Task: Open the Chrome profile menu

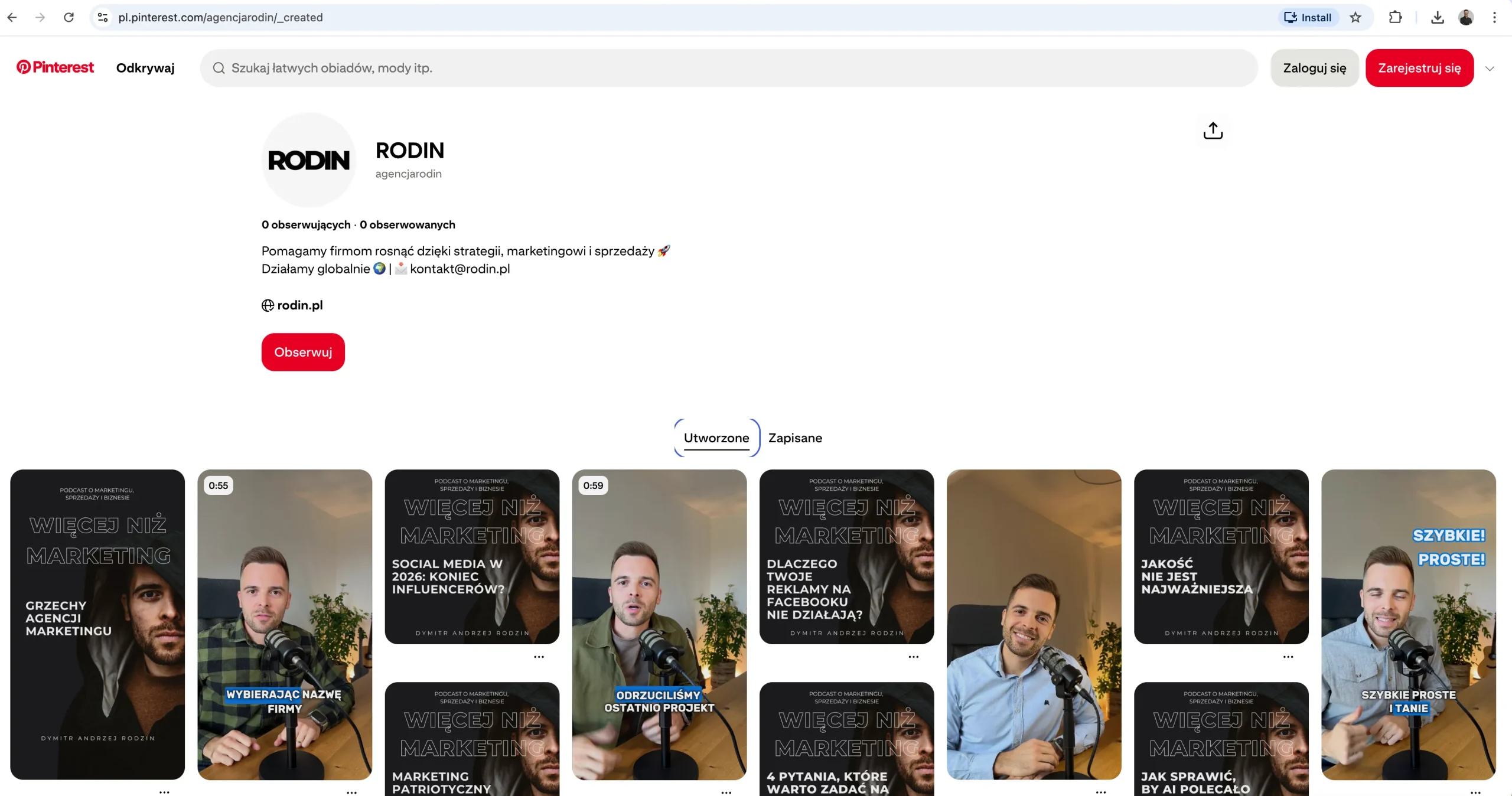Action: coord(1466,17)
